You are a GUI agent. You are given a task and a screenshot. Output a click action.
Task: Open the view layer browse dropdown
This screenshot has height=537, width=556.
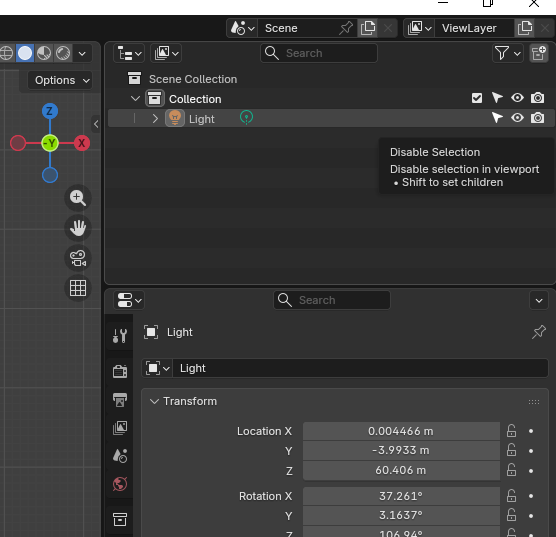coord(419,28)
